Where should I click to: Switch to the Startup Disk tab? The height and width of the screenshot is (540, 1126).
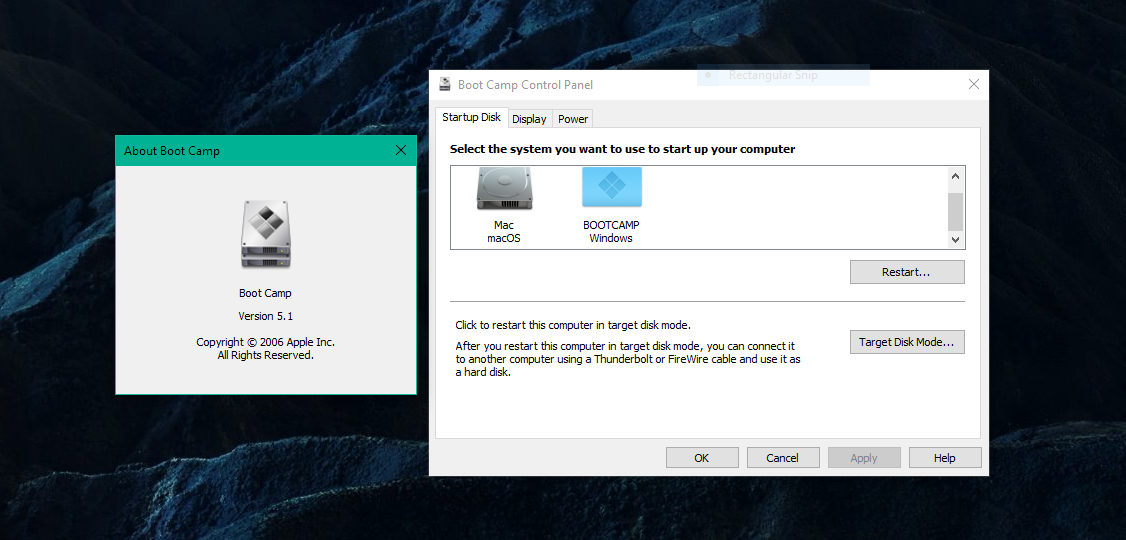pyautogui.click(x=471, y=118)
